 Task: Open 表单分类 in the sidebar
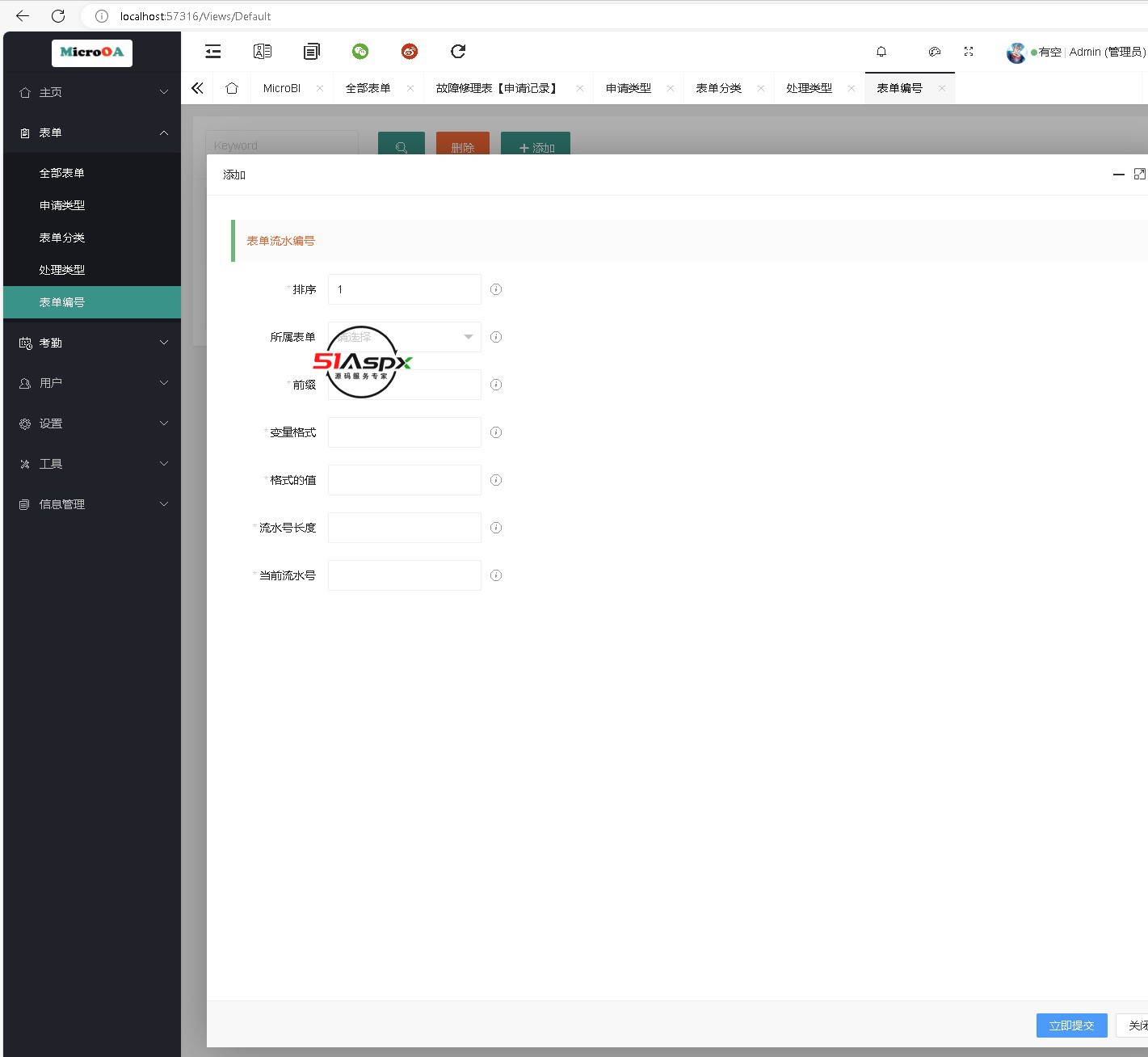tap(92, 238)
